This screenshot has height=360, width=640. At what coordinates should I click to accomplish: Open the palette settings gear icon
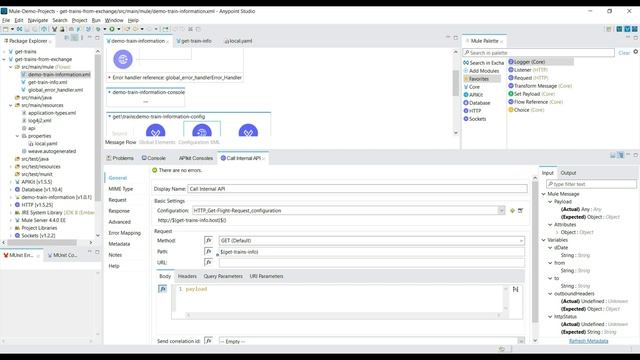(x=636, y=52)
